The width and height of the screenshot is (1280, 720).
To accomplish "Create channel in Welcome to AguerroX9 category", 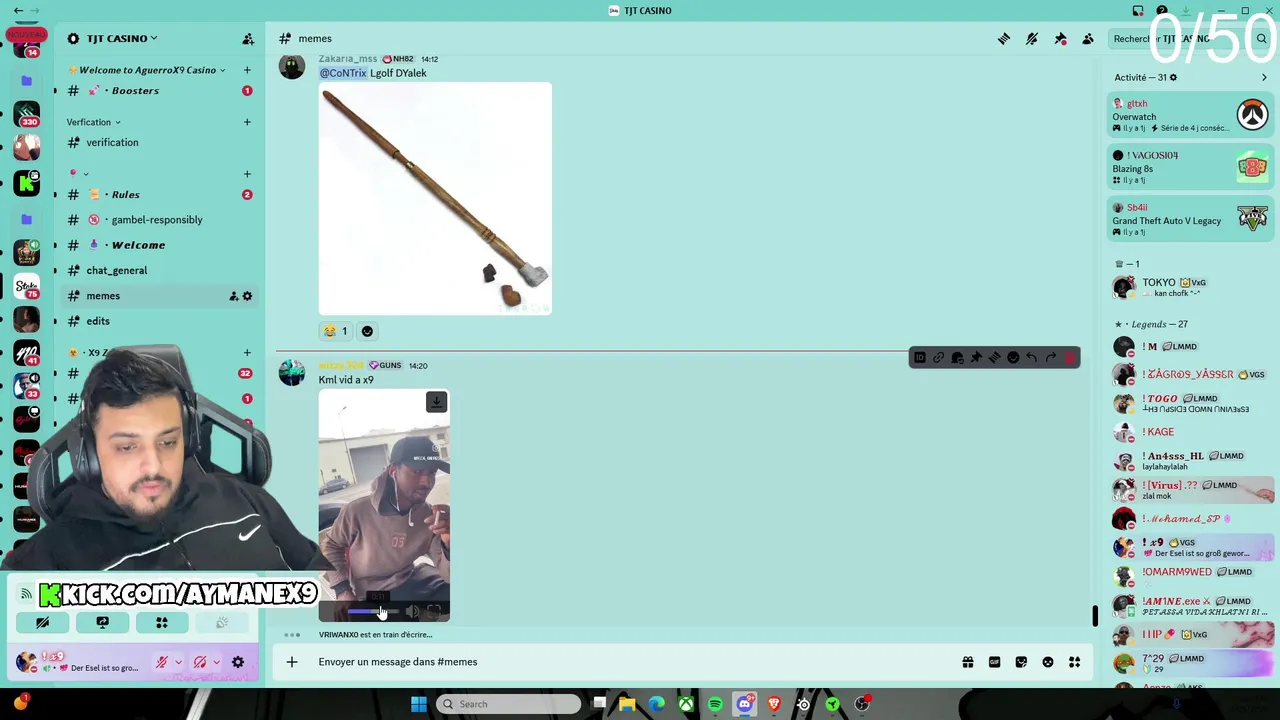I will (x=247, y=70).
